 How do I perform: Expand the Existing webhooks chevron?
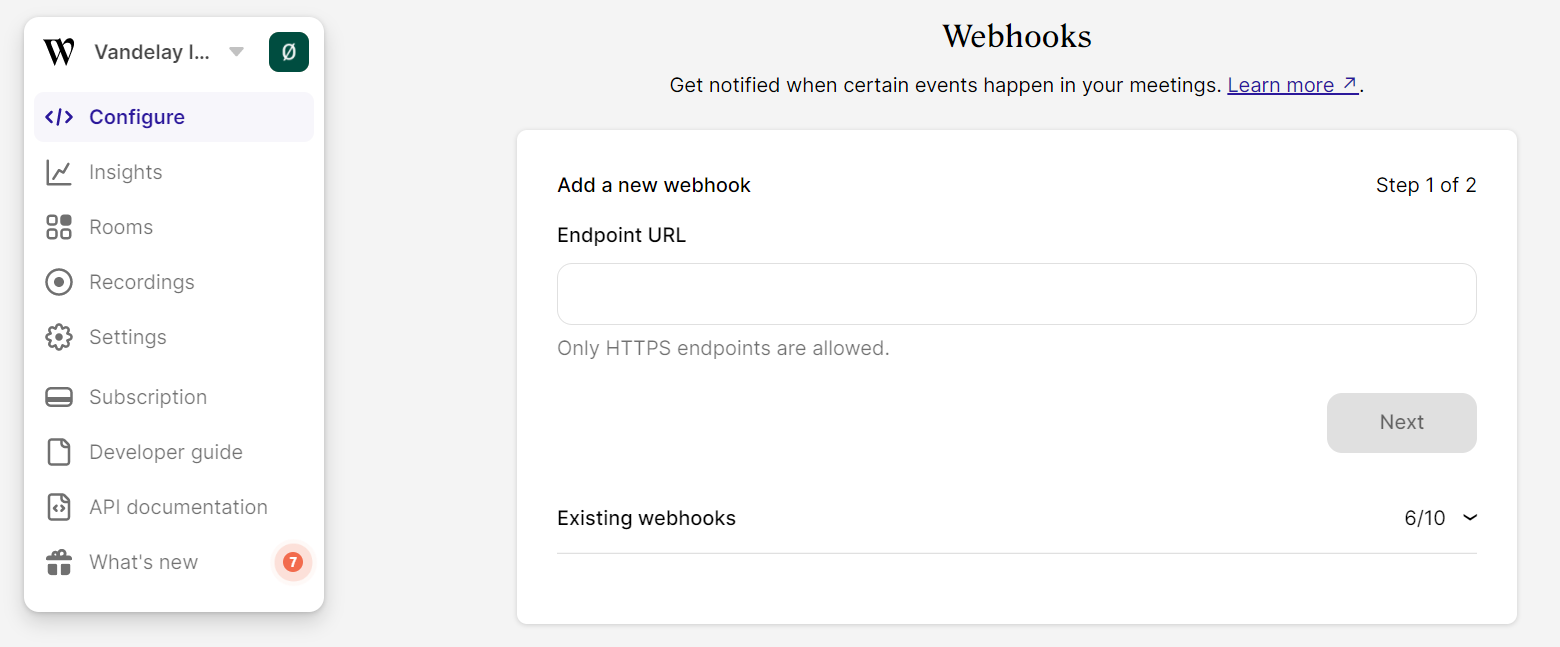(1469, 518)
